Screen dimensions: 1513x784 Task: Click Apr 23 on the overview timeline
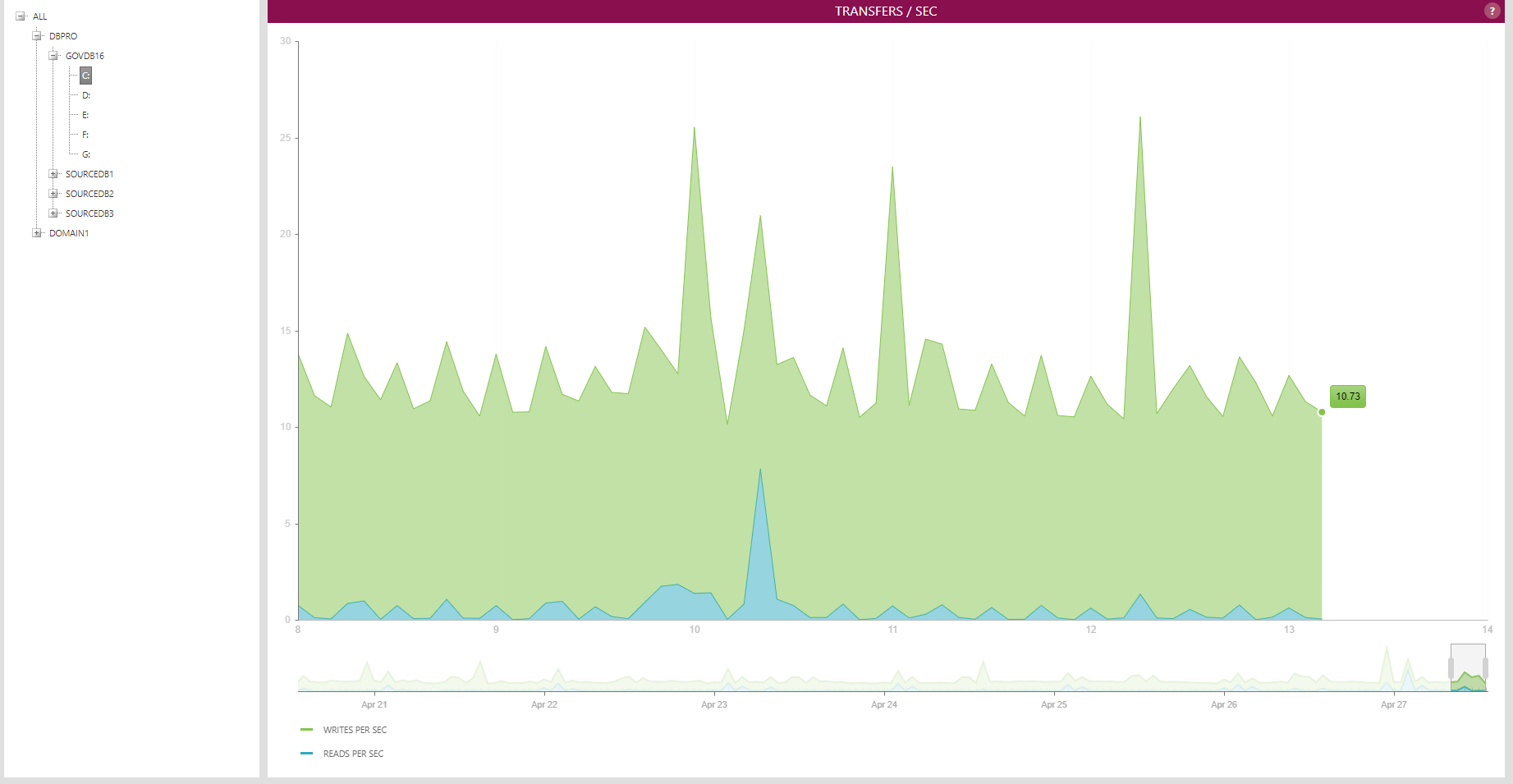[x=713, y=704]
